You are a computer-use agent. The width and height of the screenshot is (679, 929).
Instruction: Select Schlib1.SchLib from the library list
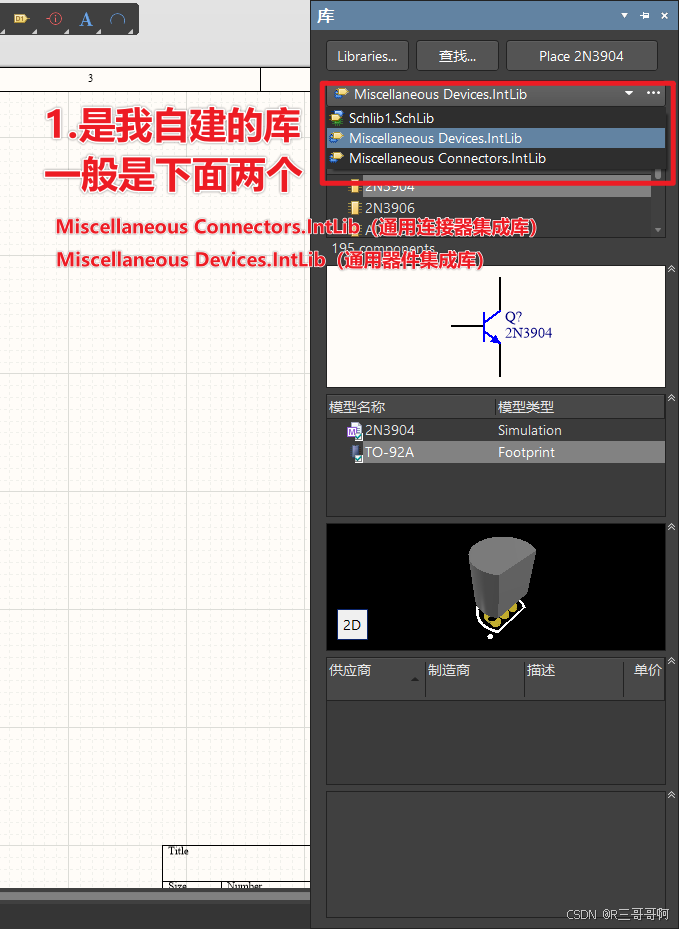point(496,118)
